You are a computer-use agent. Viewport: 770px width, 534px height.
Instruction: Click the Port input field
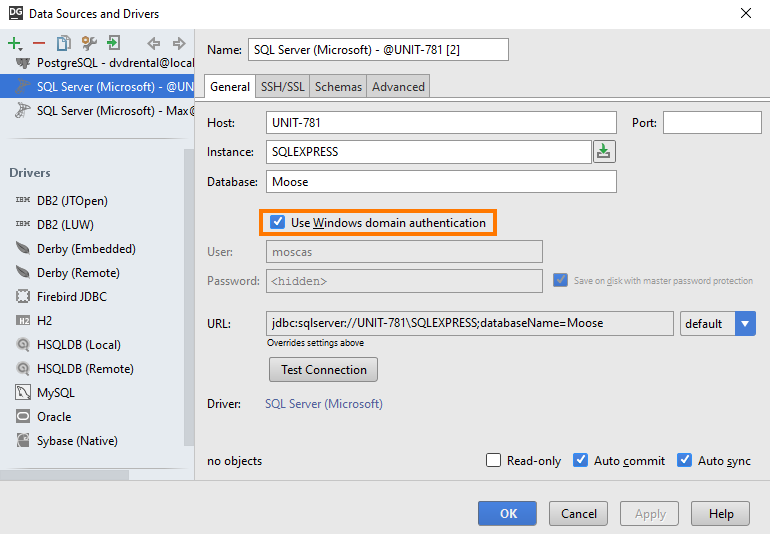[x=712, y=122]
